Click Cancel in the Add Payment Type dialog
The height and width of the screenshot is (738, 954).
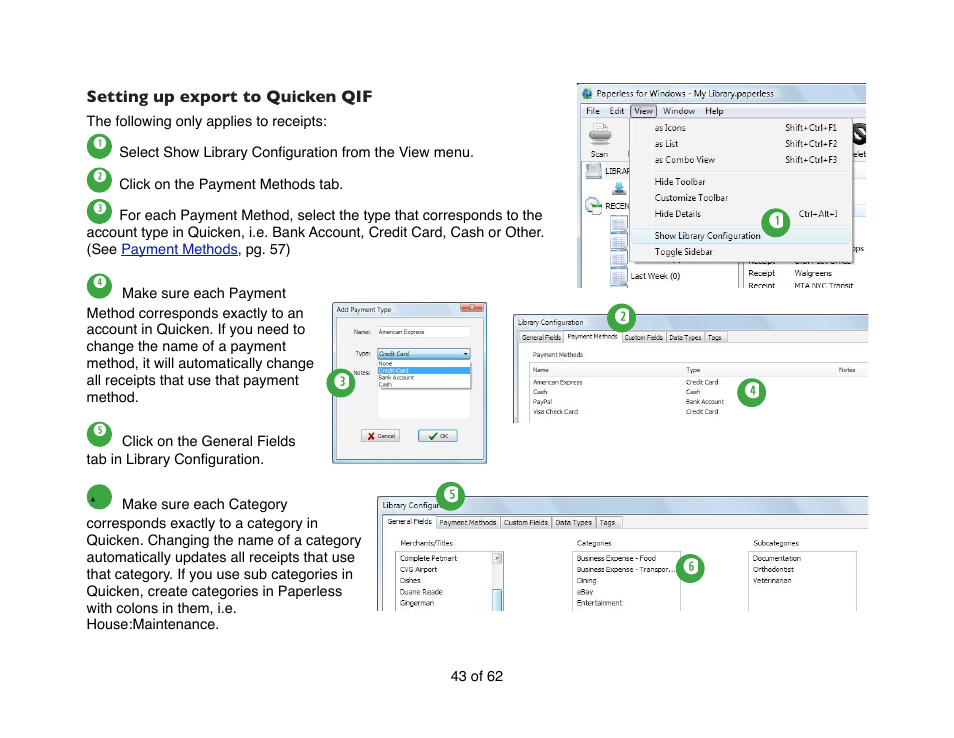(380, 436)
